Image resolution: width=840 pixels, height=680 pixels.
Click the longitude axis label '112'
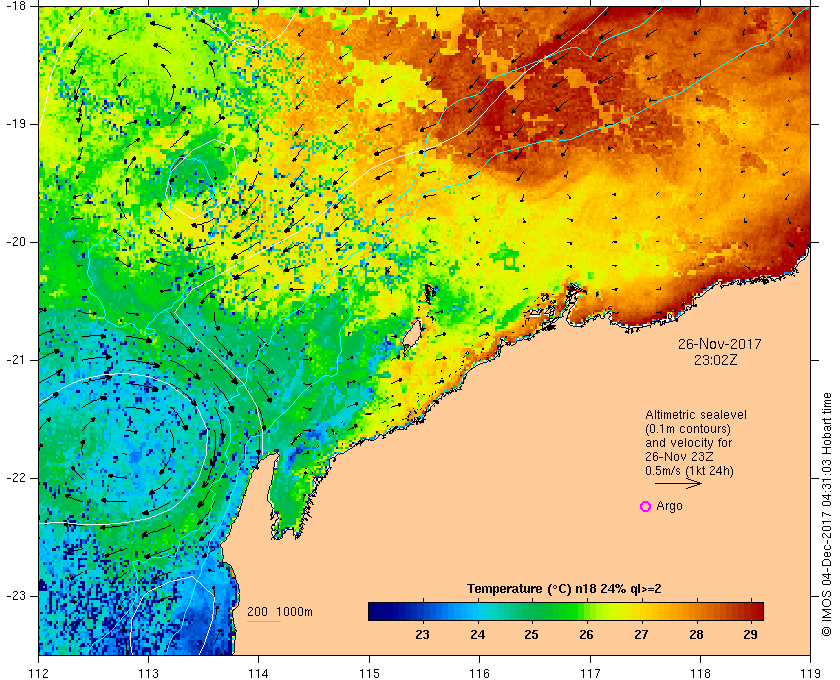[39, 674]
